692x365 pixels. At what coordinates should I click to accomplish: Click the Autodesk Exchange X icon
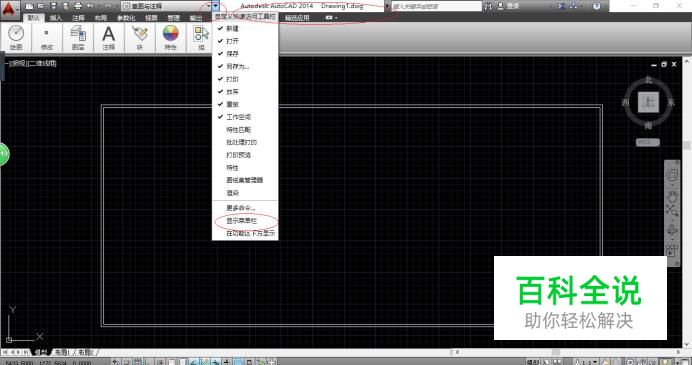[x=561, y=6]
